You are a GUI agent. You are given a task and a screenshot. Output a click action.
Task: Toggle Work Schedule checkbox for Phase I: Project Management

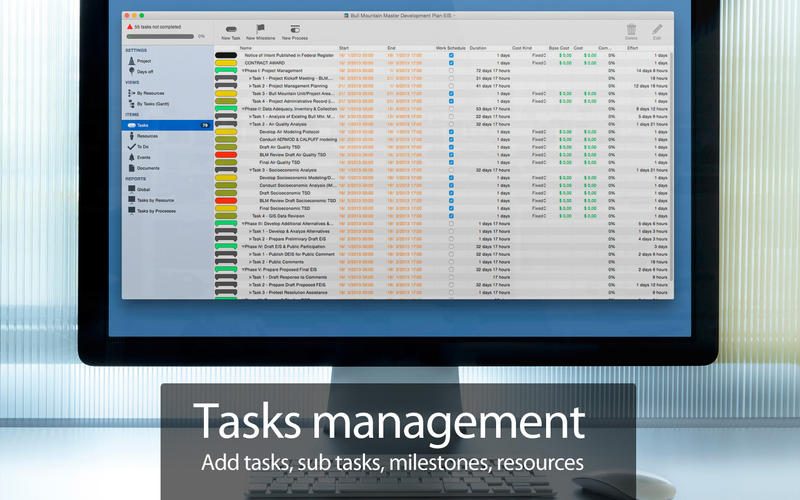451,71
